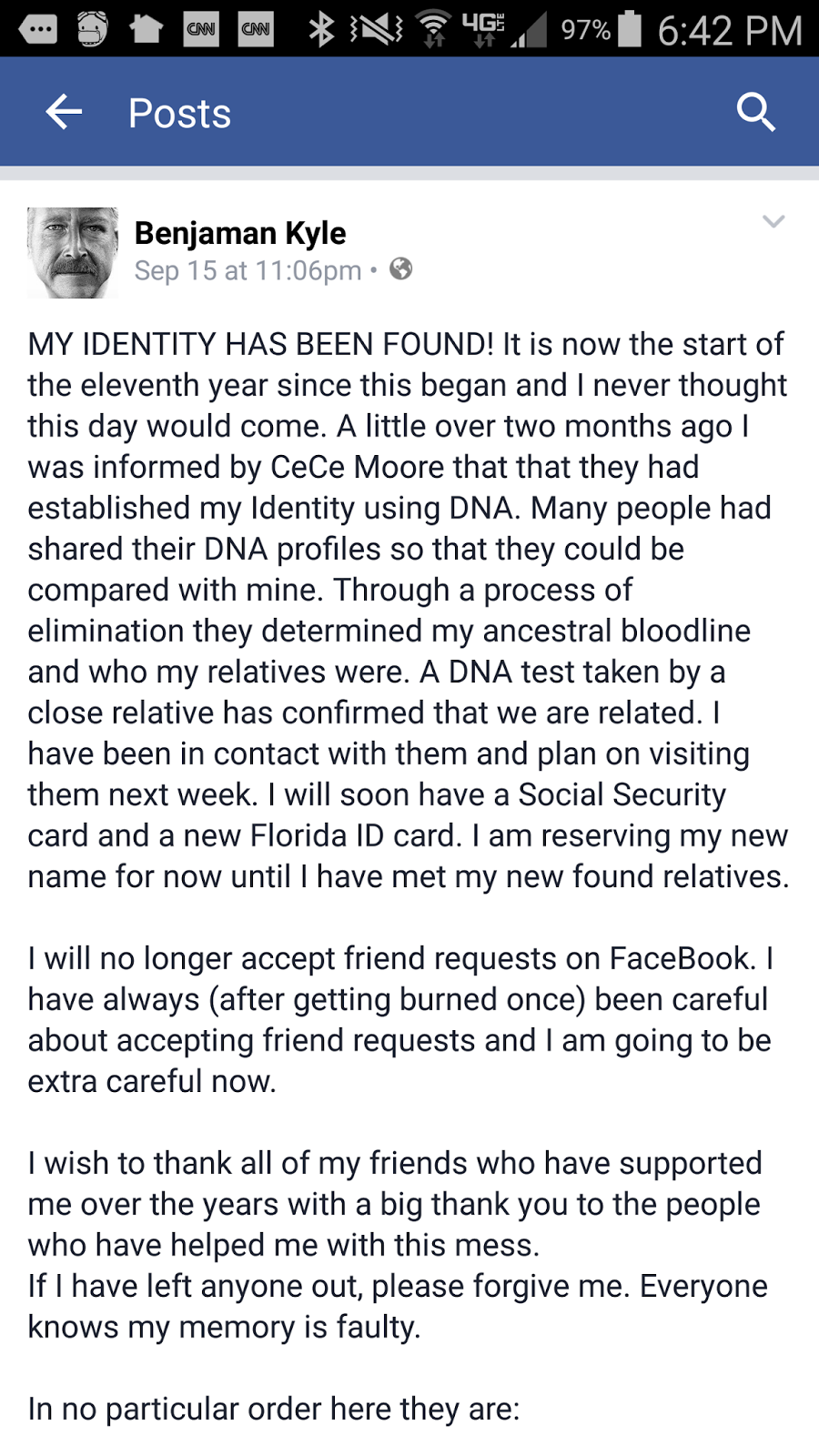Tap the home notification icon

[146, 29]
